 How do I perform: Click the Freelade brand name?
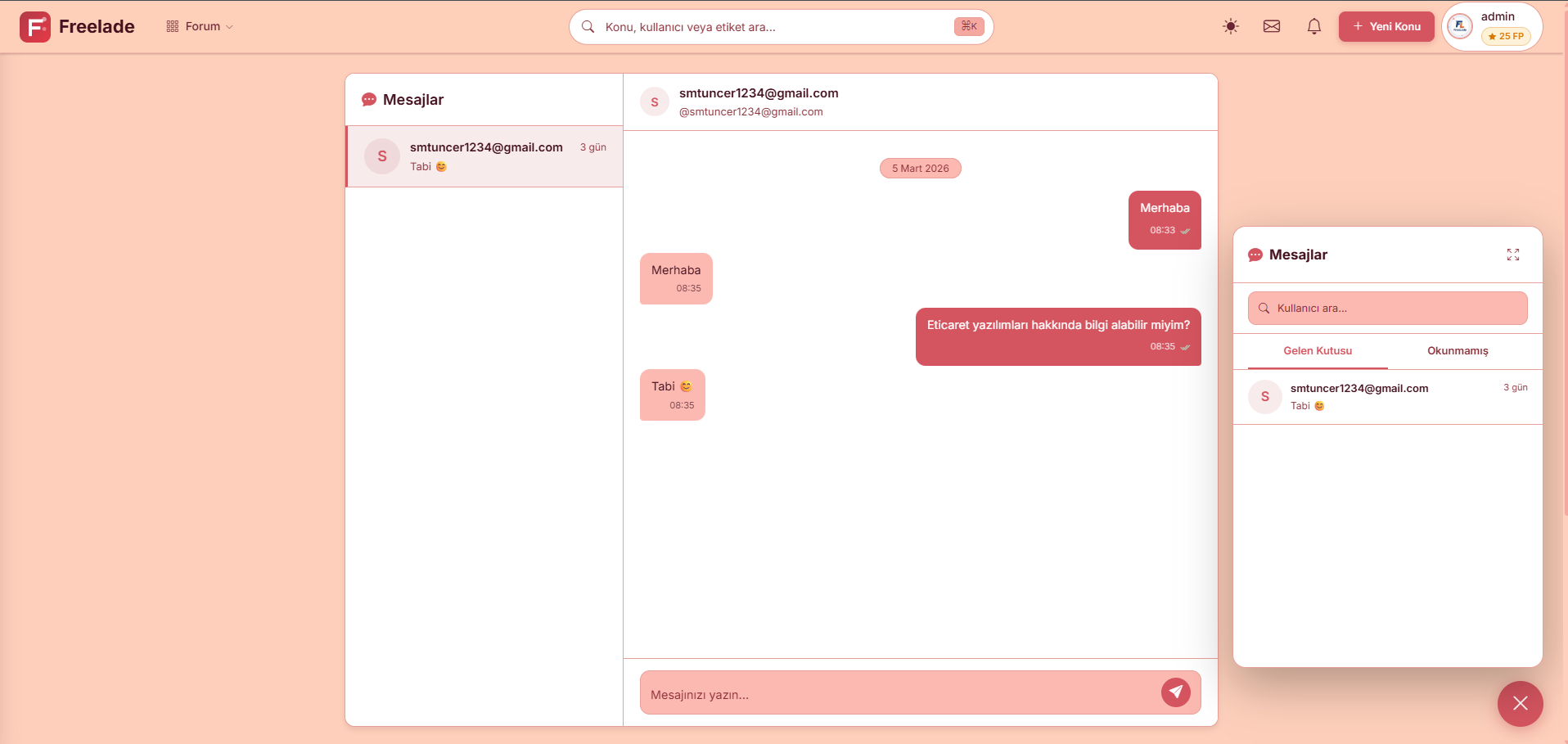97,27
